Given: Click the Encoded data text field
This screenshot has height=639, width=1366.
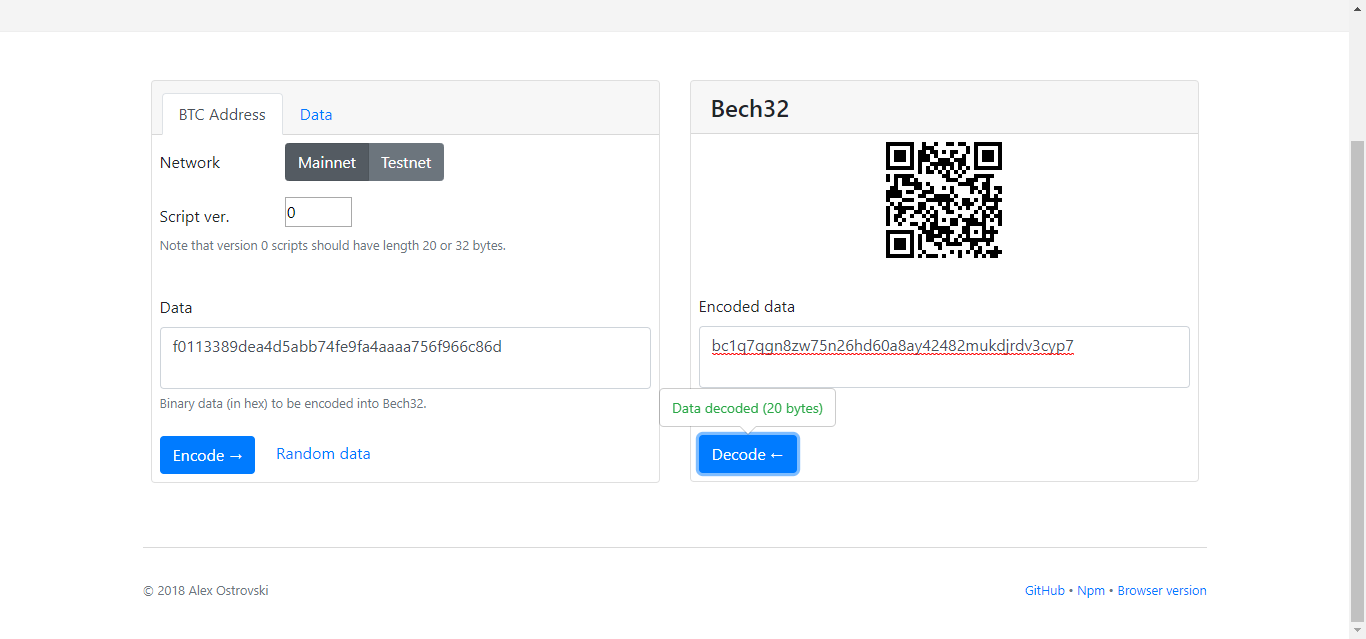Looking at the screenshot, I should pyautogui.click(x=944, y=357).
